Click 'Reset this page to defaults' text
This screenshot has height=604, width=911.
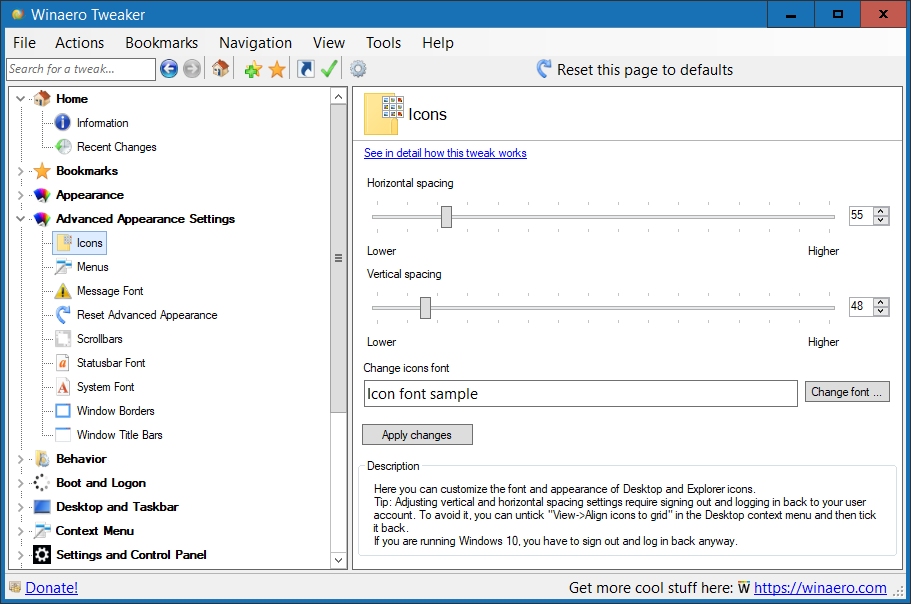click(x=645, y=70)
